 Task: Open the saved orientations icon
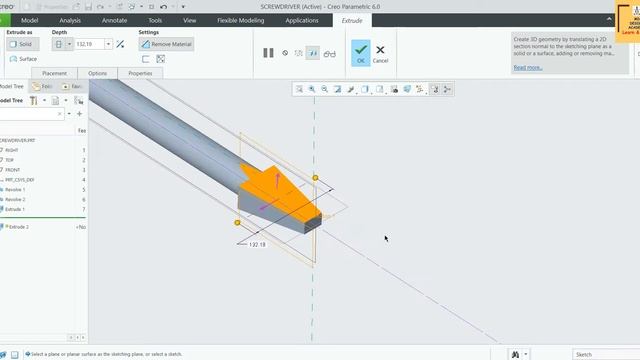click(x=380, y=89)
